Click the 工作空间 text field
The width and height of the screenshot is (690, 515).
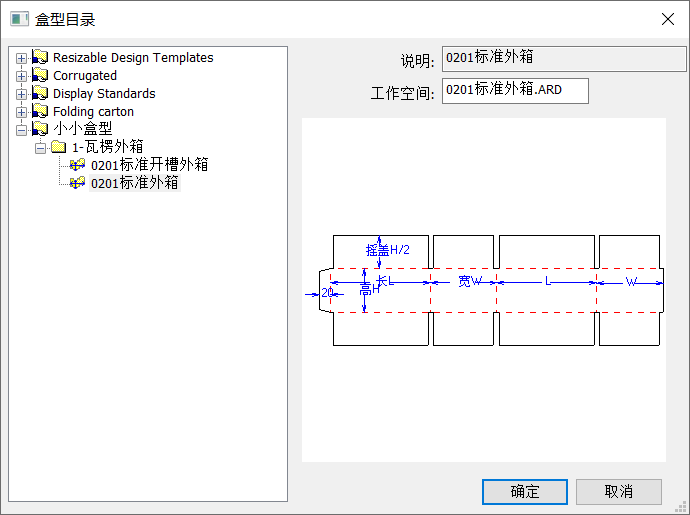[515, 91]
